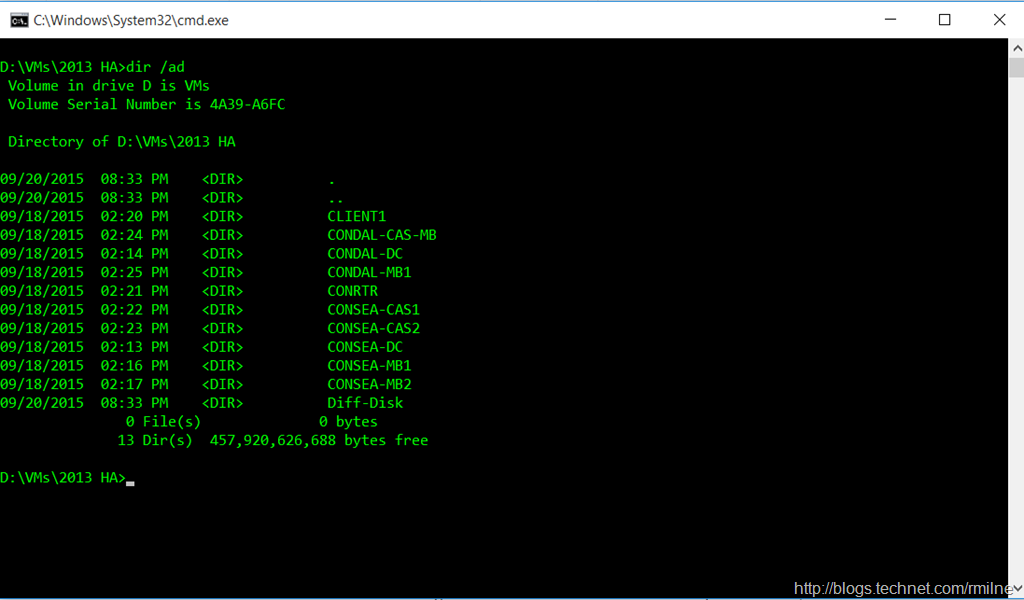Minimize the command prompt window
This screenshot has width=1024, height=600.
888,20
